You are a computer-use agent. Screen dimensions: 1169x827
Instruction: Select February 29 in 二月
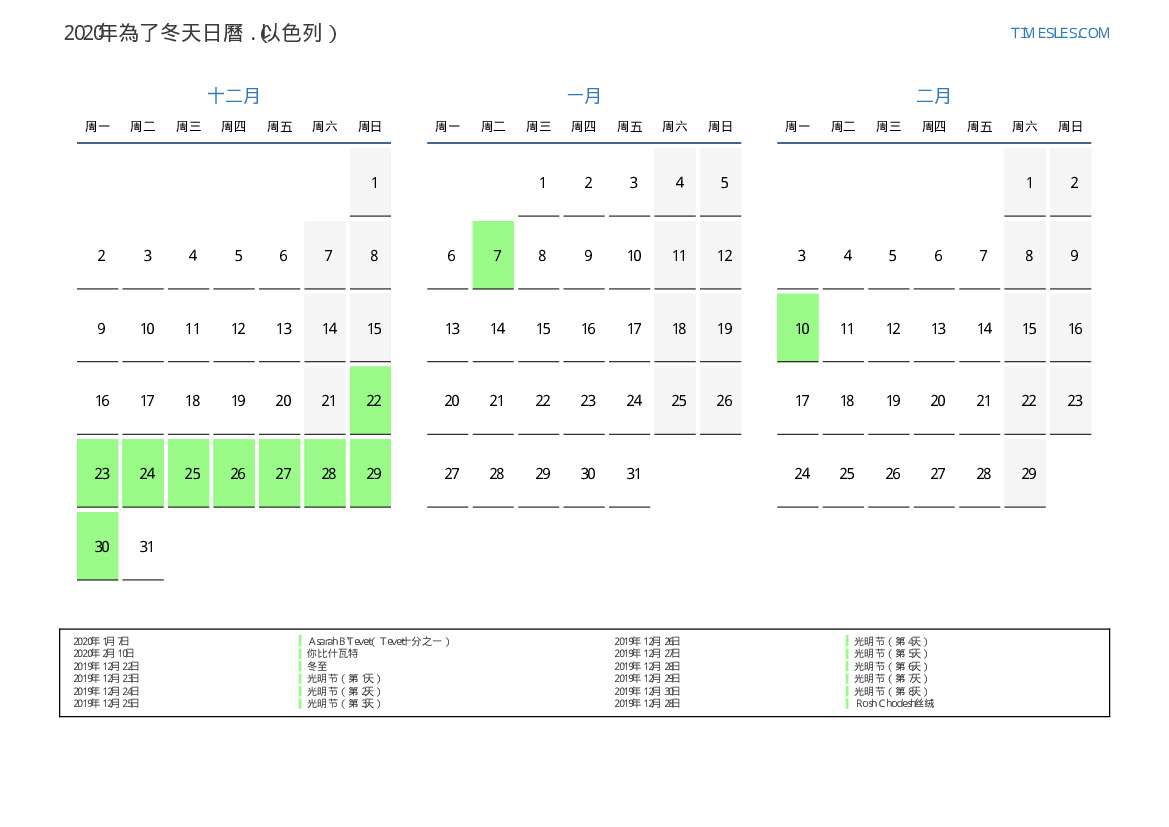tap(1025, 474)
